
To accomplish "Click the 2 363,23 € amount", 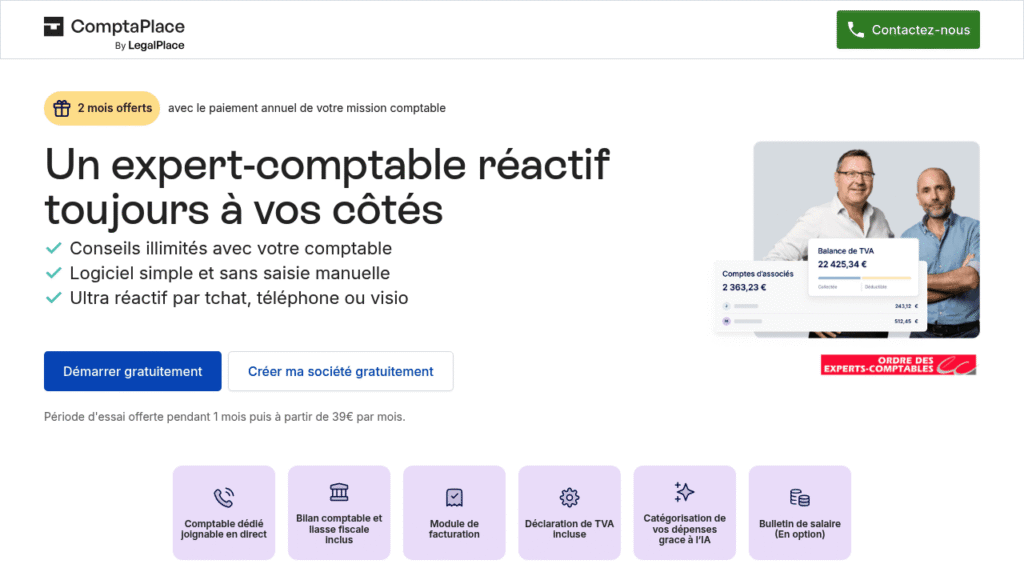I will (x=744, y=287).
